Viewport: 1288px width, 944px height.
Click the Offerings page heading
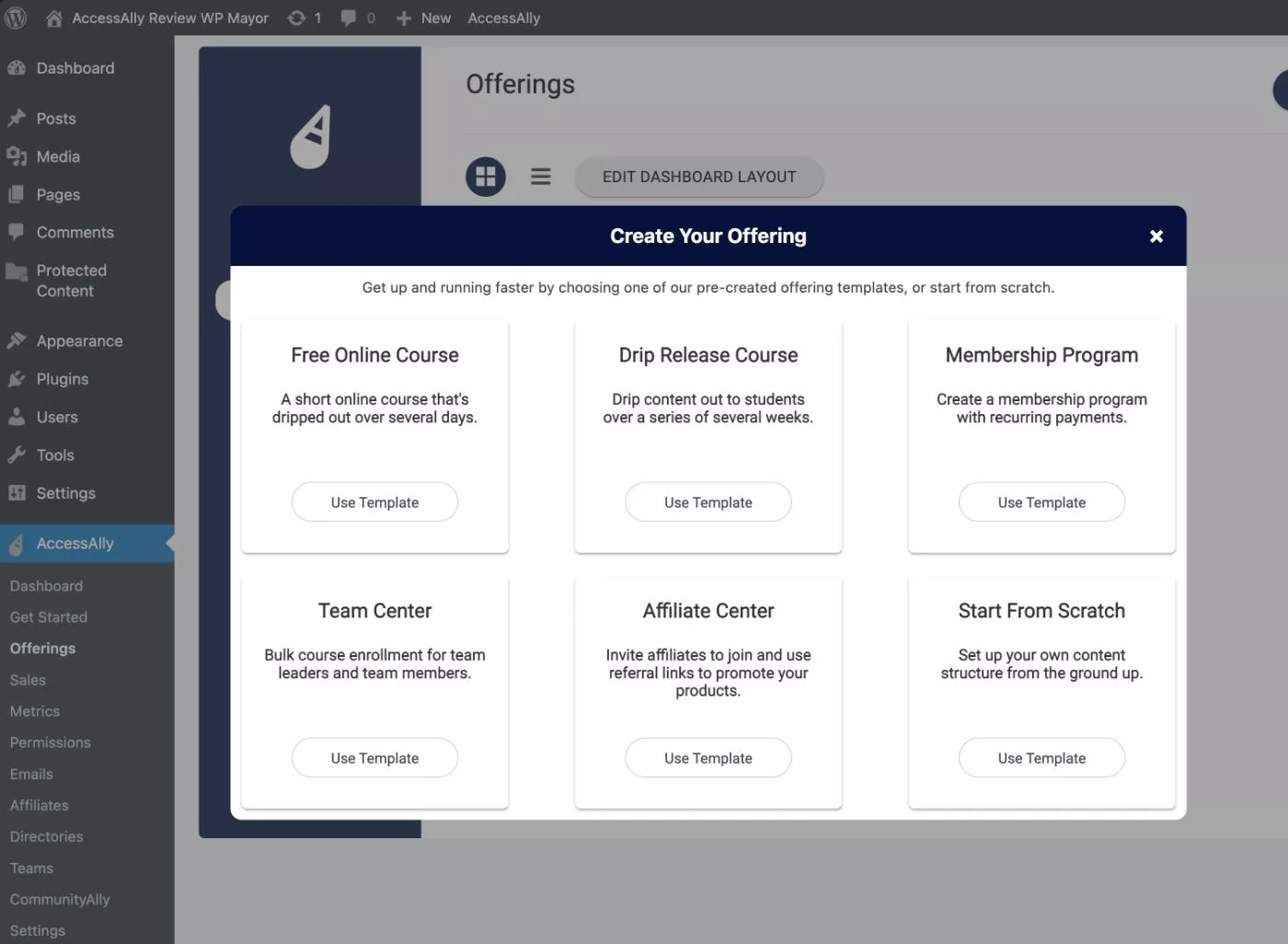520,85
